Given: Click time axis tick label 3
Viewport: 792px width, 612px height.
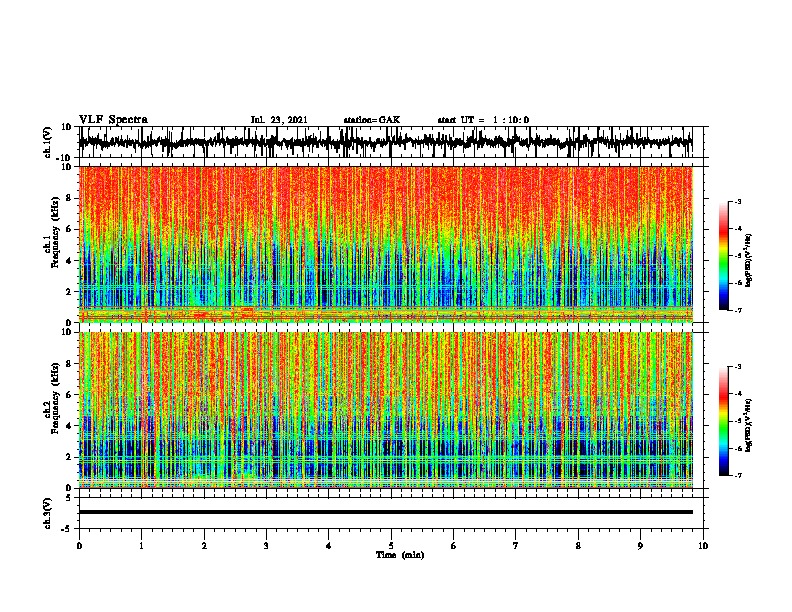Looking at the screenshot, I should pyautogui.click(x=266, y=546).
